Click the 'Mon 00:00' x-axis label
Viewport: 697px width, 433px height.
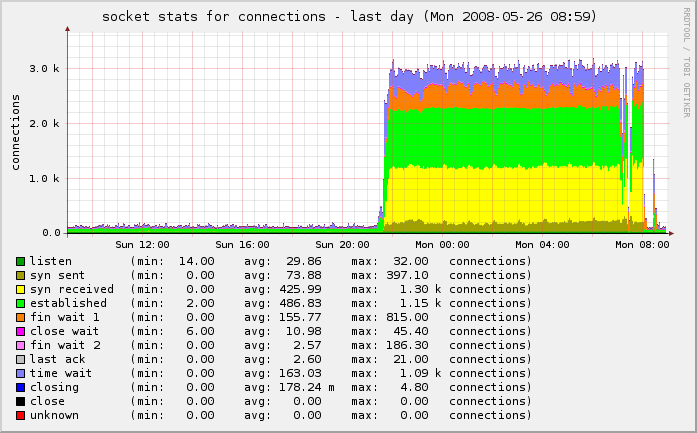pos(442,245)
